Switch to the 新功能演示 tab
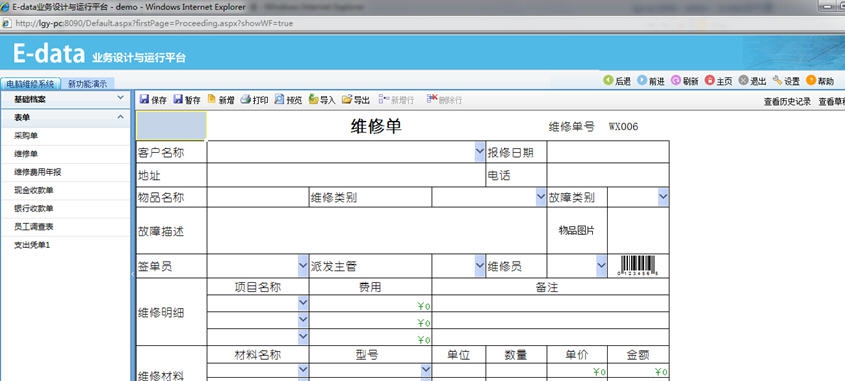Screen dimensions: 845x381 coord(87,84)
